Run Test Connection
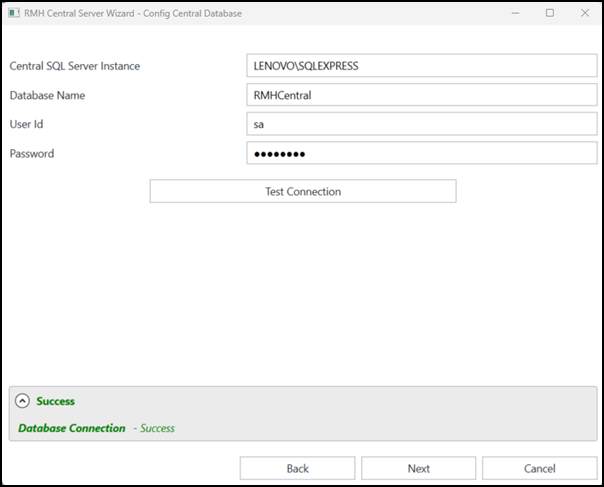This screenshot has height=487, width=604. pyautogui.click(x=303, y=191)
